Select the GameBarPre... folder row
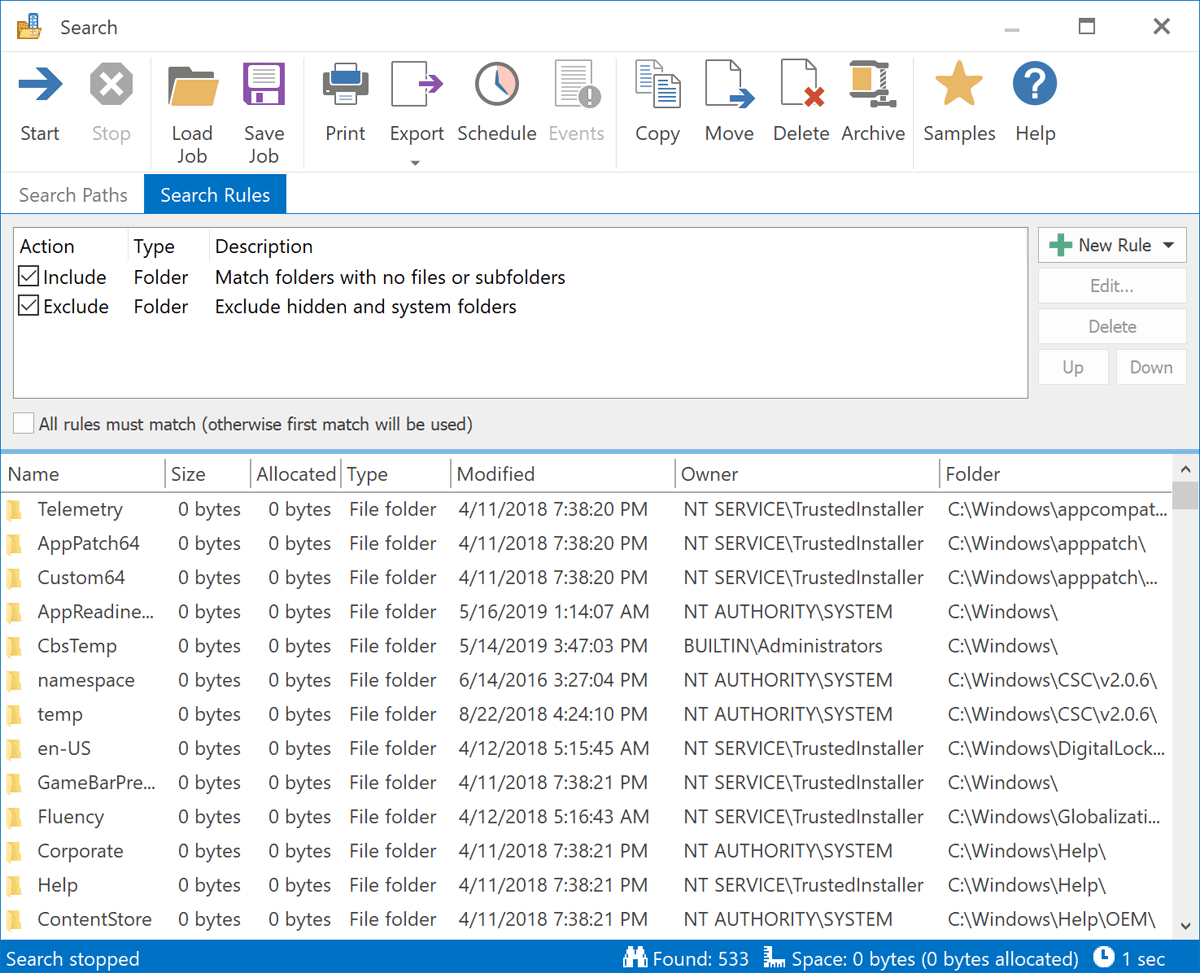The image size is (1200, 973). [x=586, y=783]
